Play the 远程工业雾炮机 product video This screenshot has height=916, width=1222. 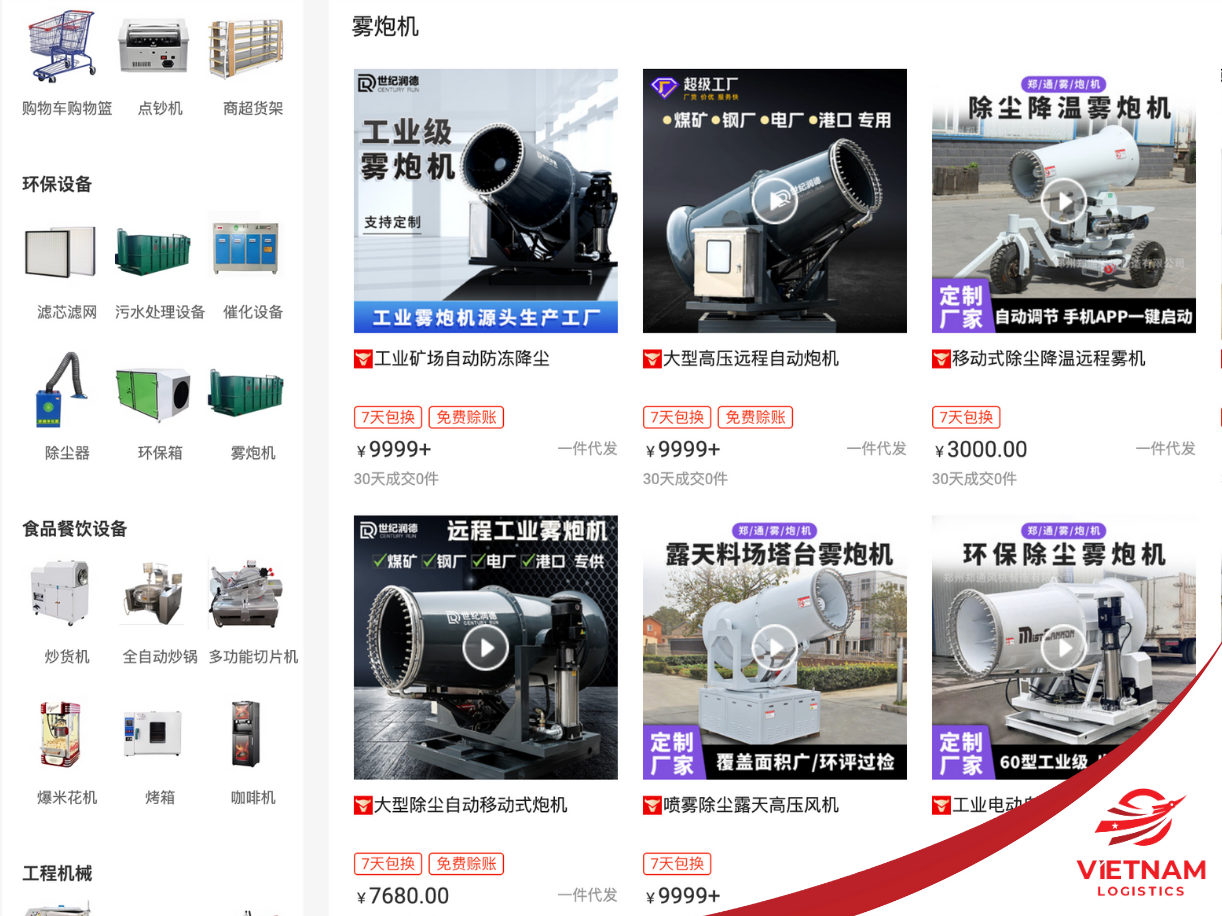485,648
